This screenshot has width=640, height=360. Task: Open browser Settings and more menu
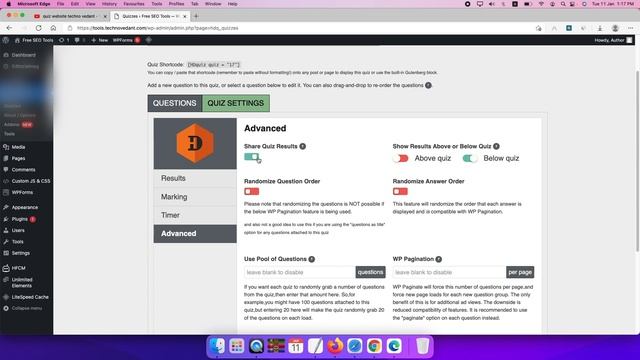tap(631, 28)
